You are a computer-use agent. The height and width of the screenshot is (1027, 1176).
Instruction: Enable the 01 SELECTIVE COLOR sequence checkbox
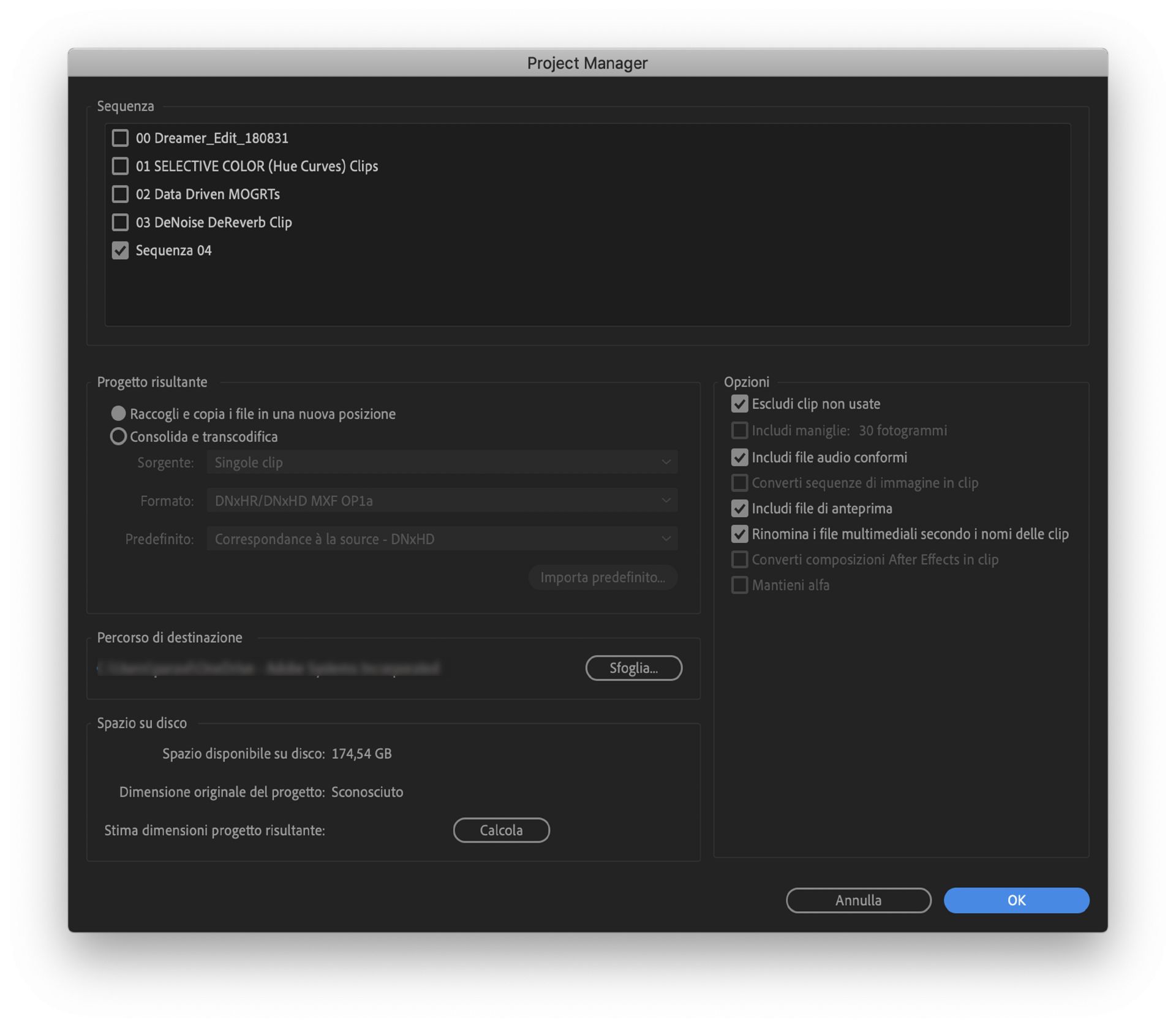pyautogui.click(x=120, y=166)
